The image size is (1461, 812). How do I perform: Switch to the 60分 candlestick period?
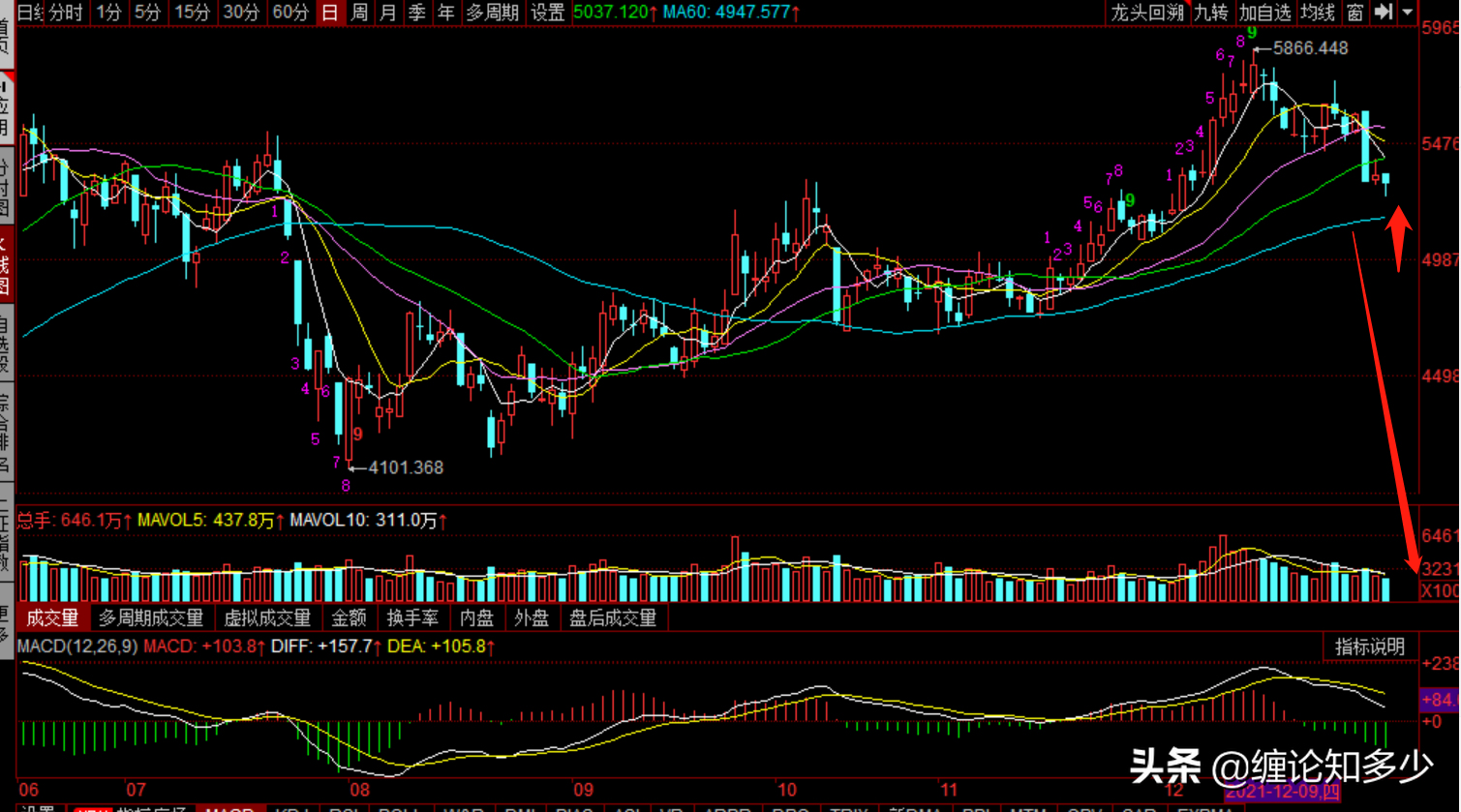click(290, 13)
